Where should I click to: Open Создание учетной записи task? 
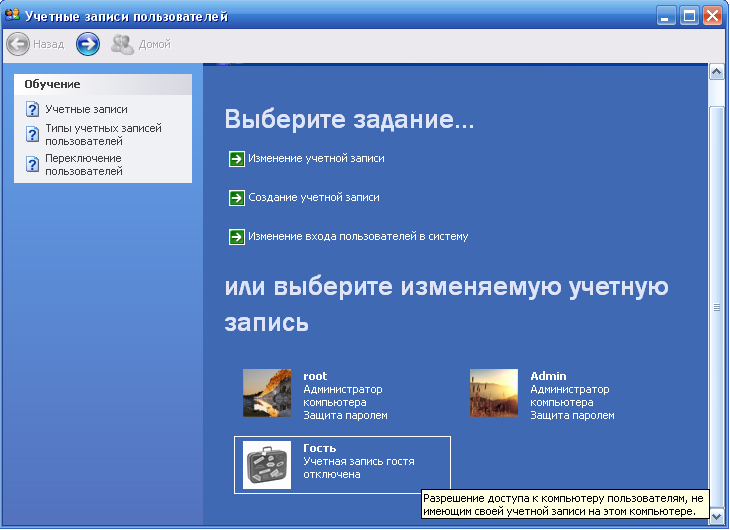[314, 197]
